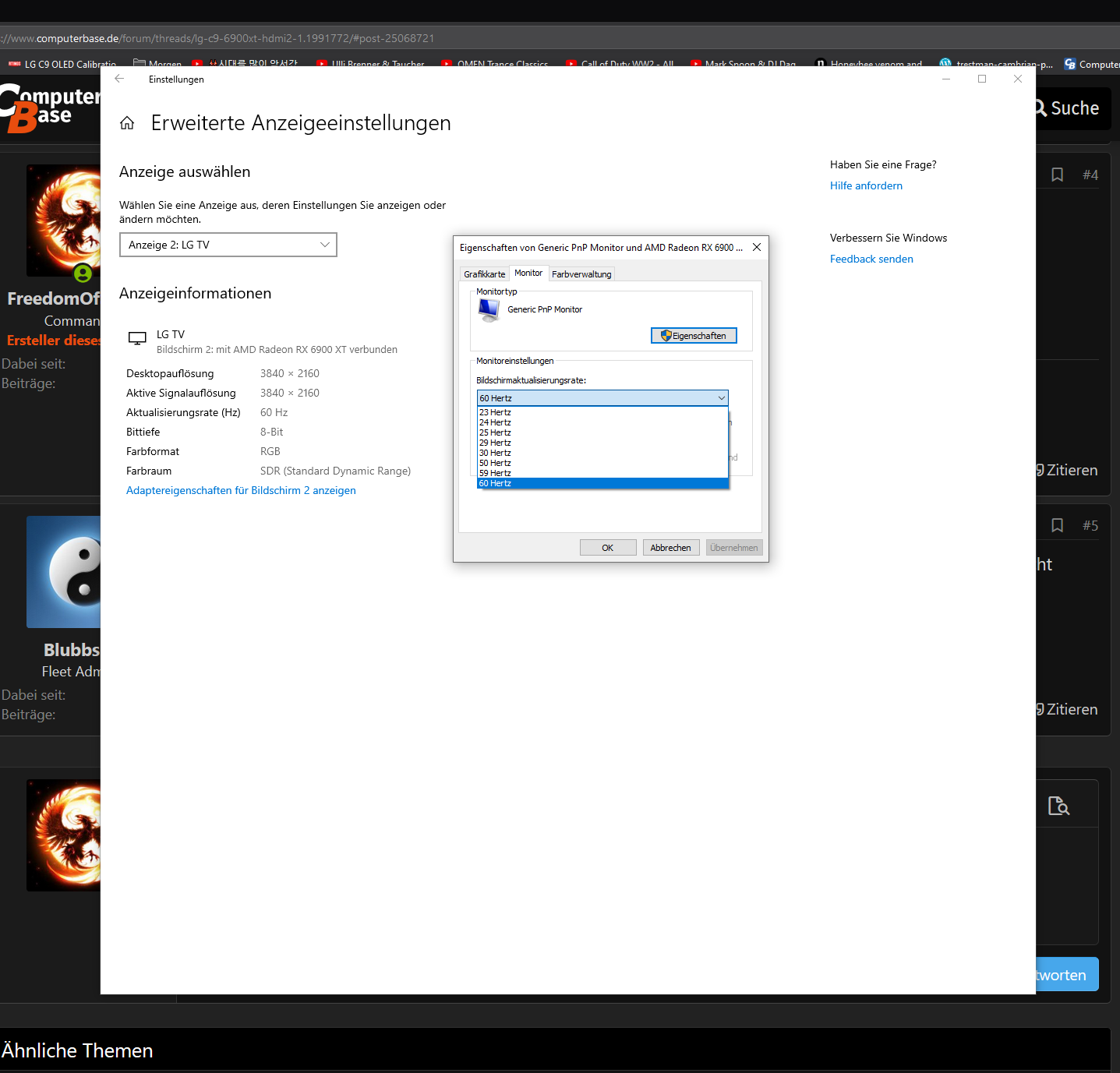Switch to the Farbverwaltung tab
This screenshot has height=1073, width=1120.
(x=581, y=274)
